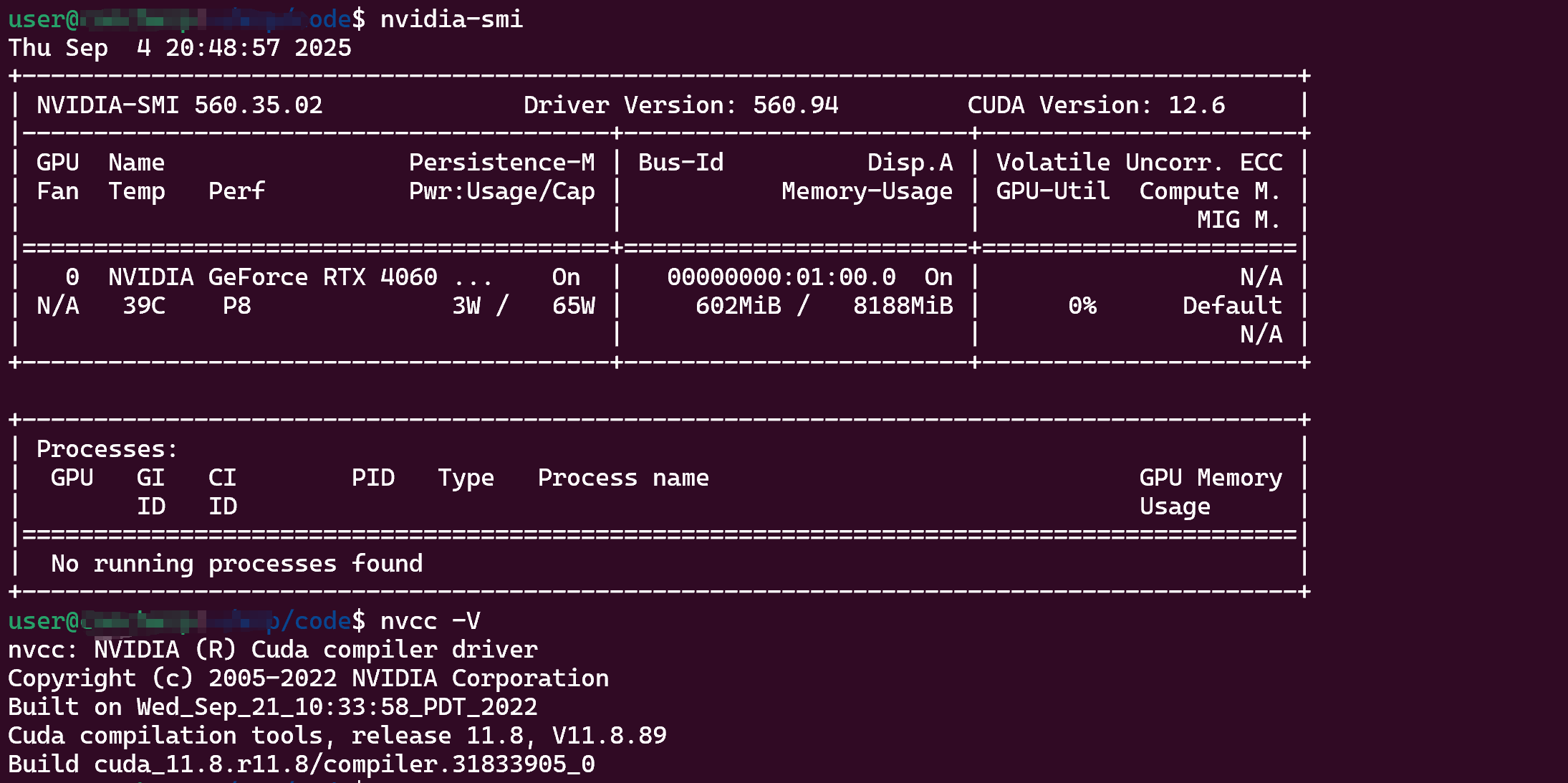Click the 'nvidia-smi' command text
Screen dimensions: 1568x783
(452, 19)
